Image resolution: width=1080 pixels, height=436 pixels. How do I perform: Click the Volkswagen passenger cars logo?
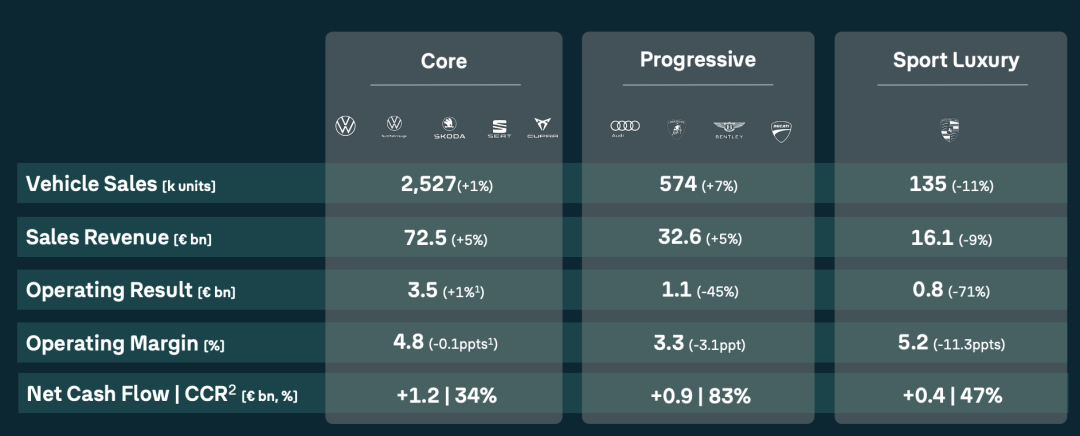[x=345, y=126]
